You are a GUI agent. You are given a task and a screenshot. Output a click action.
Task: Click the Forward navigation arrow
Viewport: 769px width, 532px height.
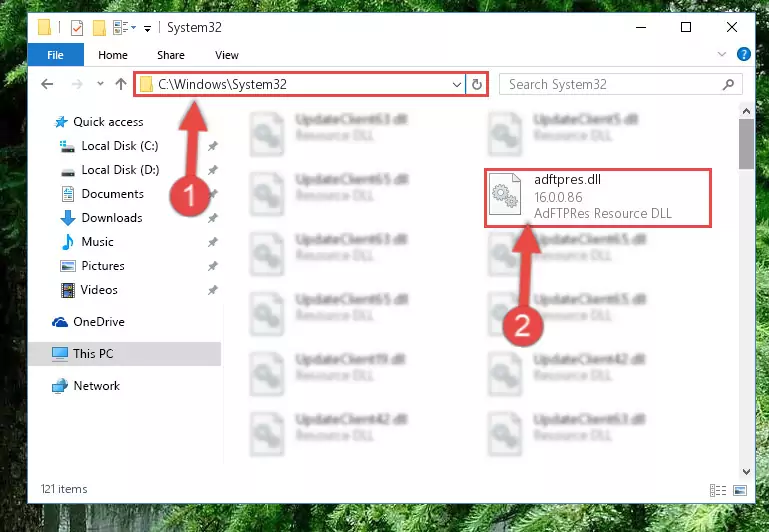coord(77,84)
